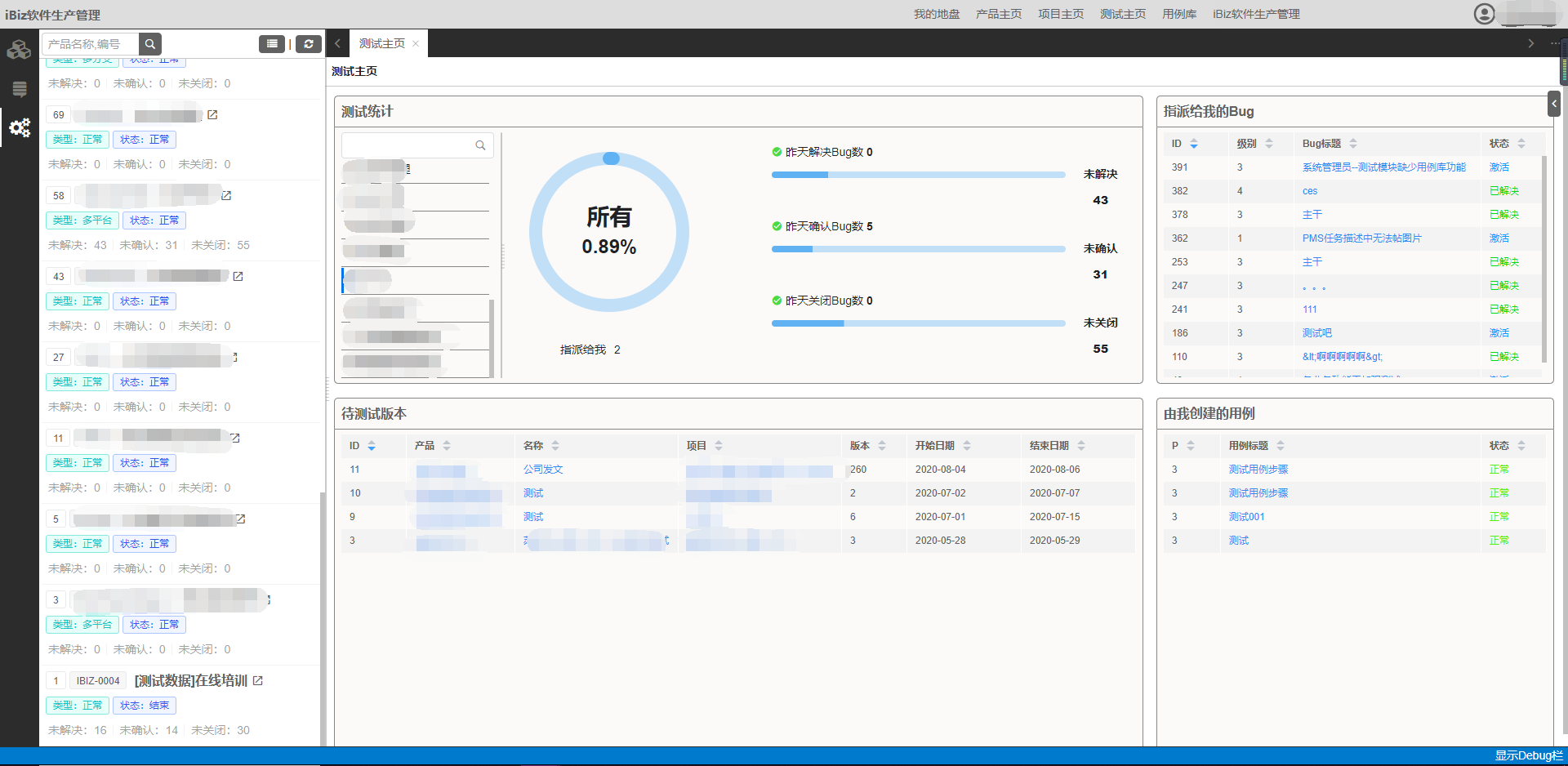1568x766 pixels.
Task: Open 产品主页 menu
Action: point(999,14)
